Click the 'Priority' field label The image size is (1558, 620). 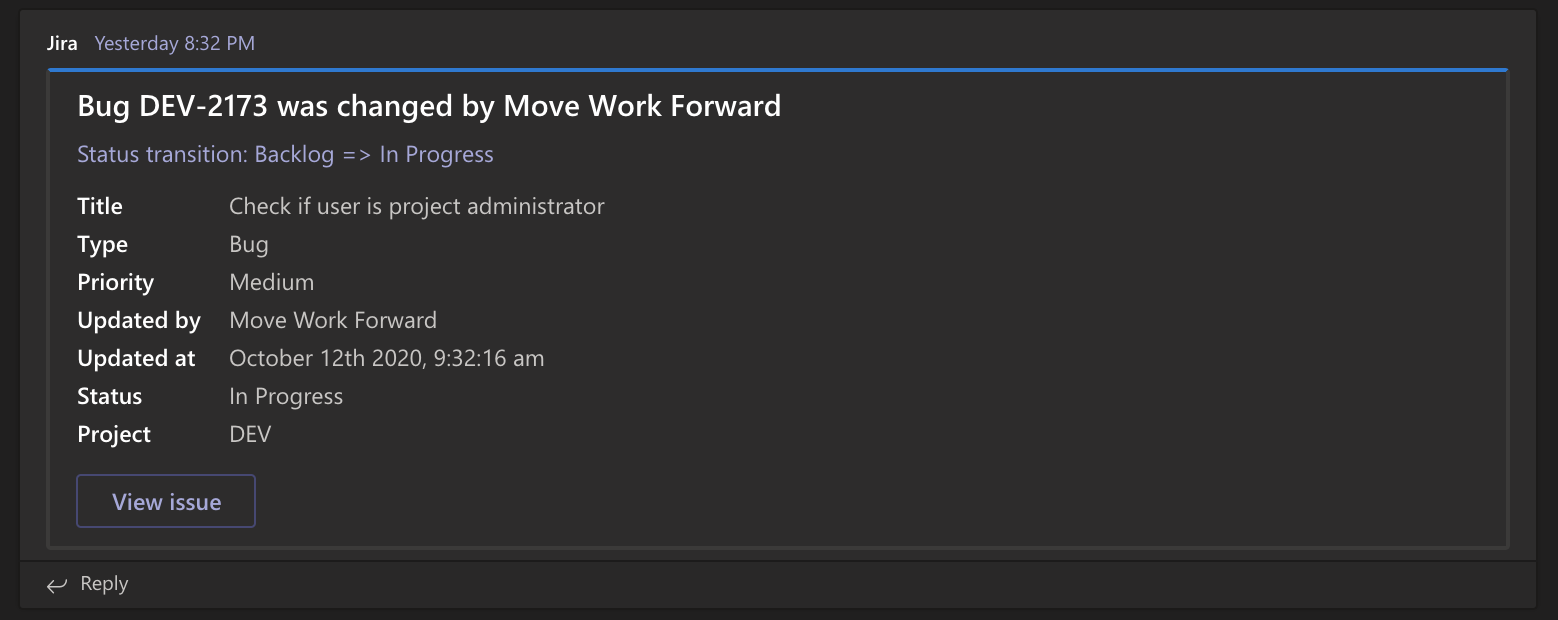(x=115, y=282)
